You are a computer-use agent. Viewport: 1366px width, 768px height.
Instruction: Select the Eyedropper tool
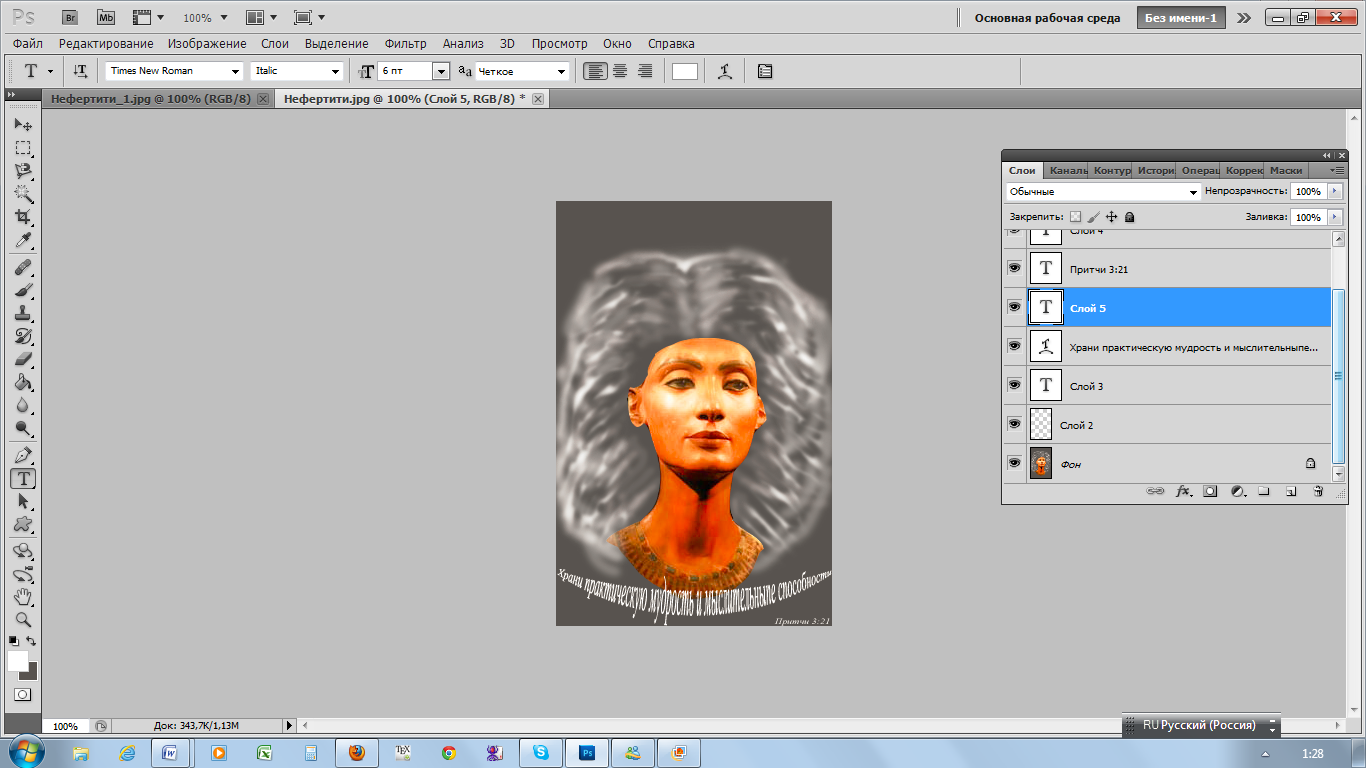click(23, 240)
